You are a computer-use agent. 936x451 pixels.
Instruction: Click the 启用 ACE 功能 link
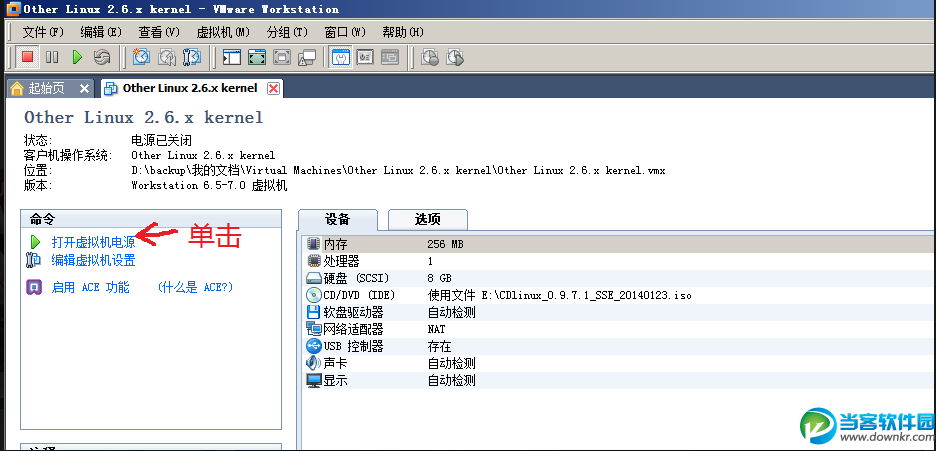tap(90, 287)
